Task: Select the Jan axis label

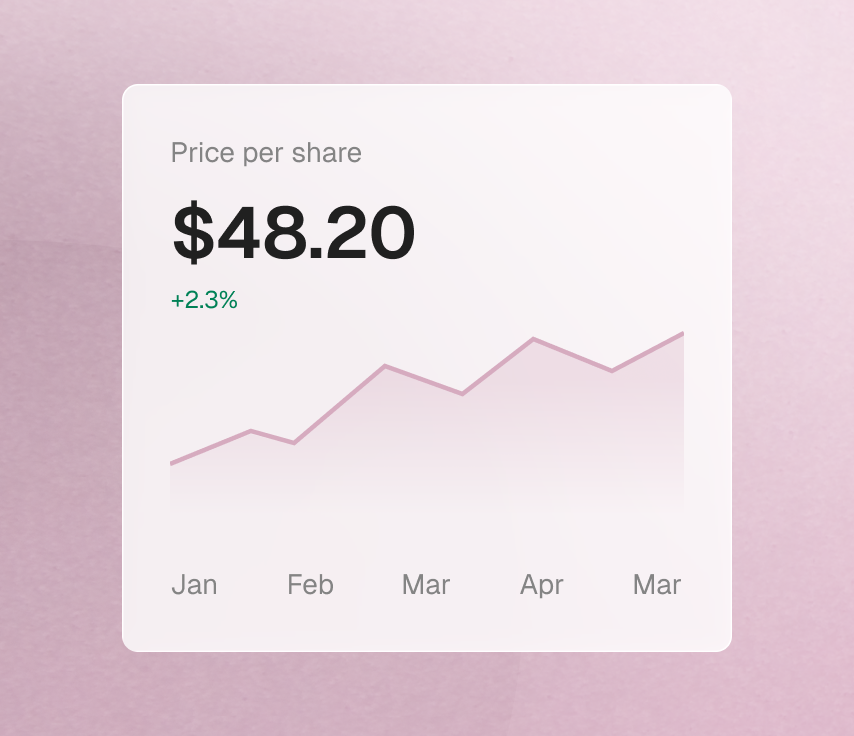Action: pyautogui.click(x=194, y=585)
